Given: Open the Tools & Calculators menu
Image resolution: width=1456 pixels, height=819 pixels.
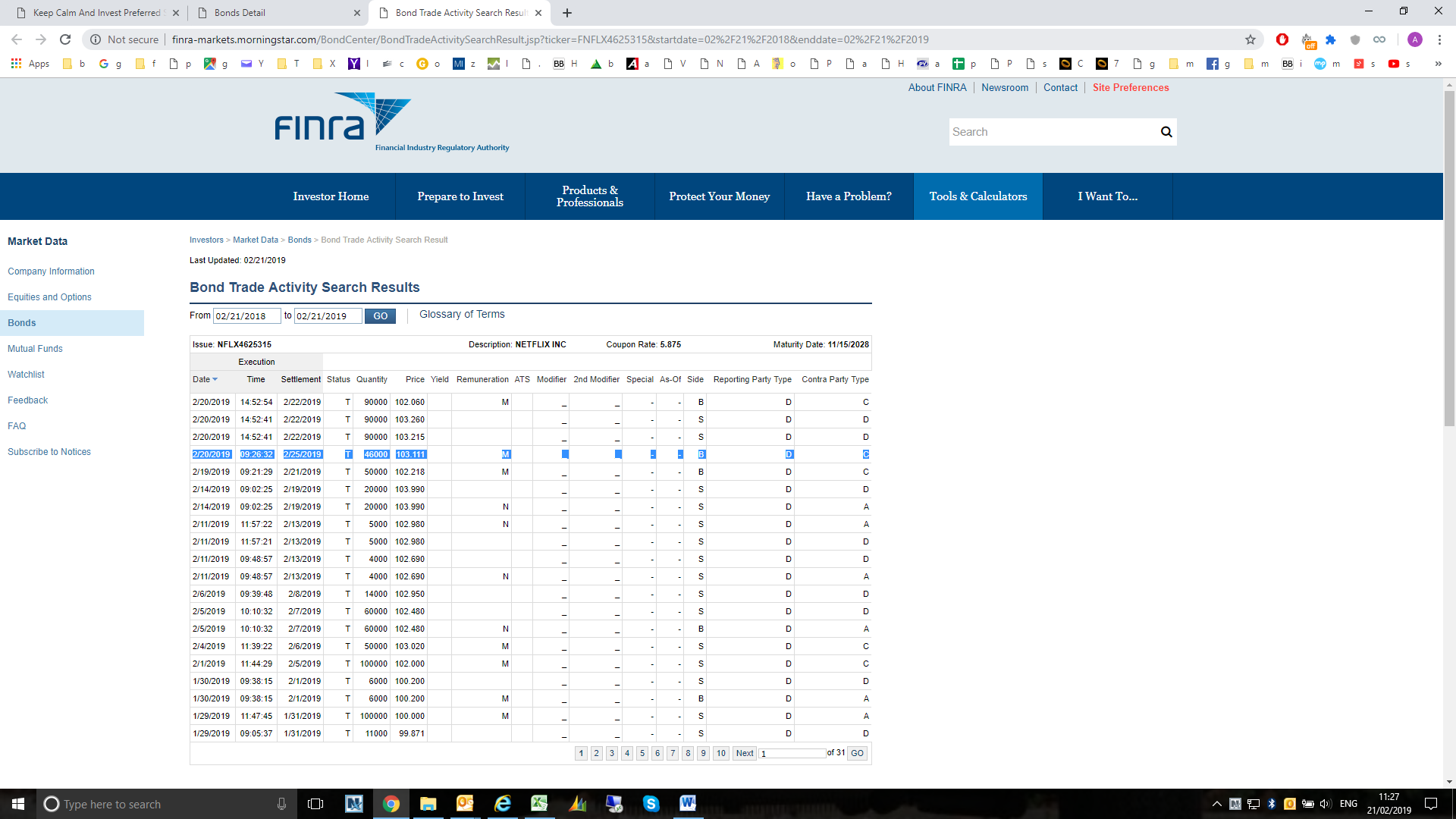Looking at the screenshot, I should click(978, 196).
